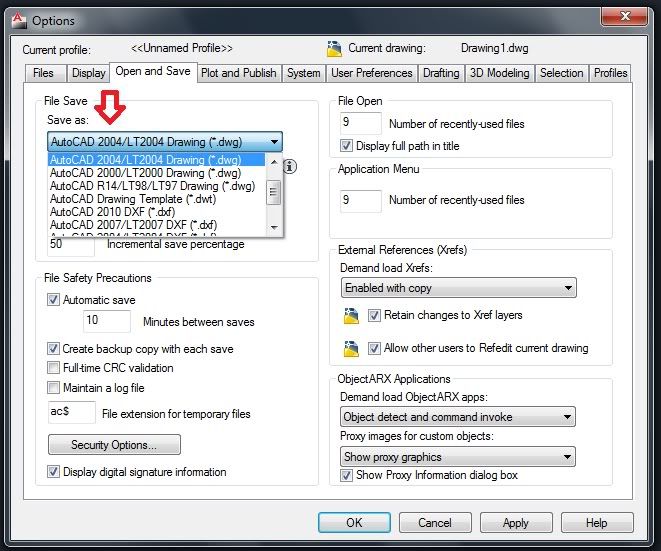This screenshot has height=551, width=661.
Task: Toggle Allow other users to Refedit current drawing
Action: (x=374, y=348)
